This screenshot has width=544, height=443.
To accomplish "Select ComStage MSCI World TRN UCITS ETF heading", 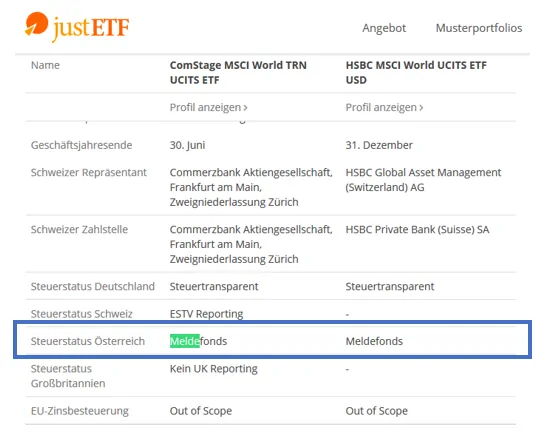I will [238, 73].
